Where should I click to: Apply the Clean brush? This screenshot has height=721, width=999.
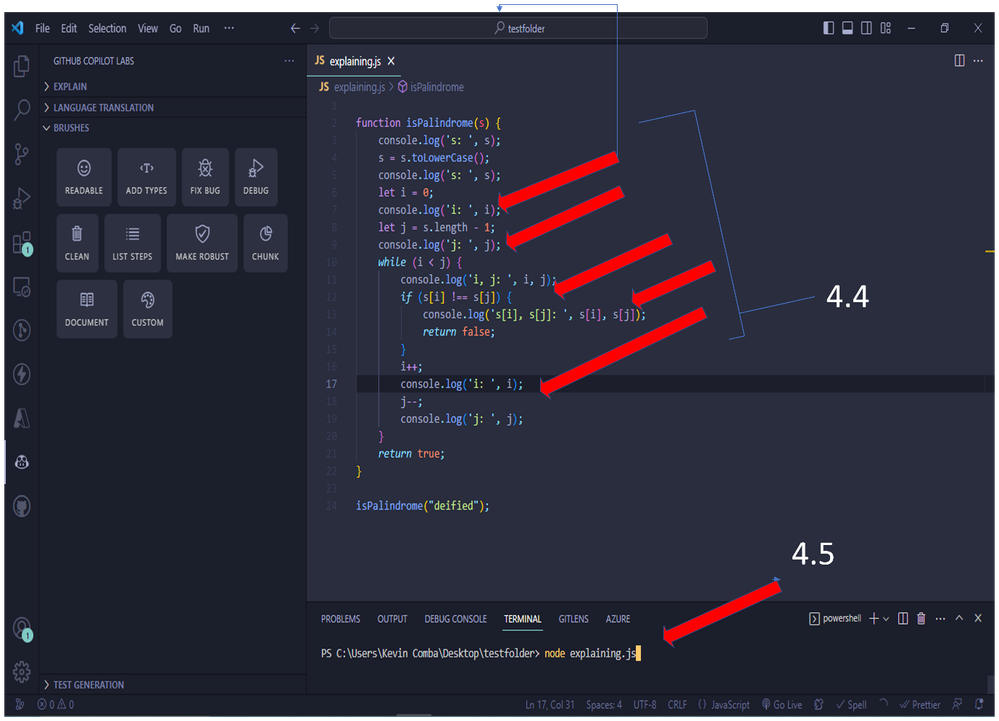coord(77,243)
